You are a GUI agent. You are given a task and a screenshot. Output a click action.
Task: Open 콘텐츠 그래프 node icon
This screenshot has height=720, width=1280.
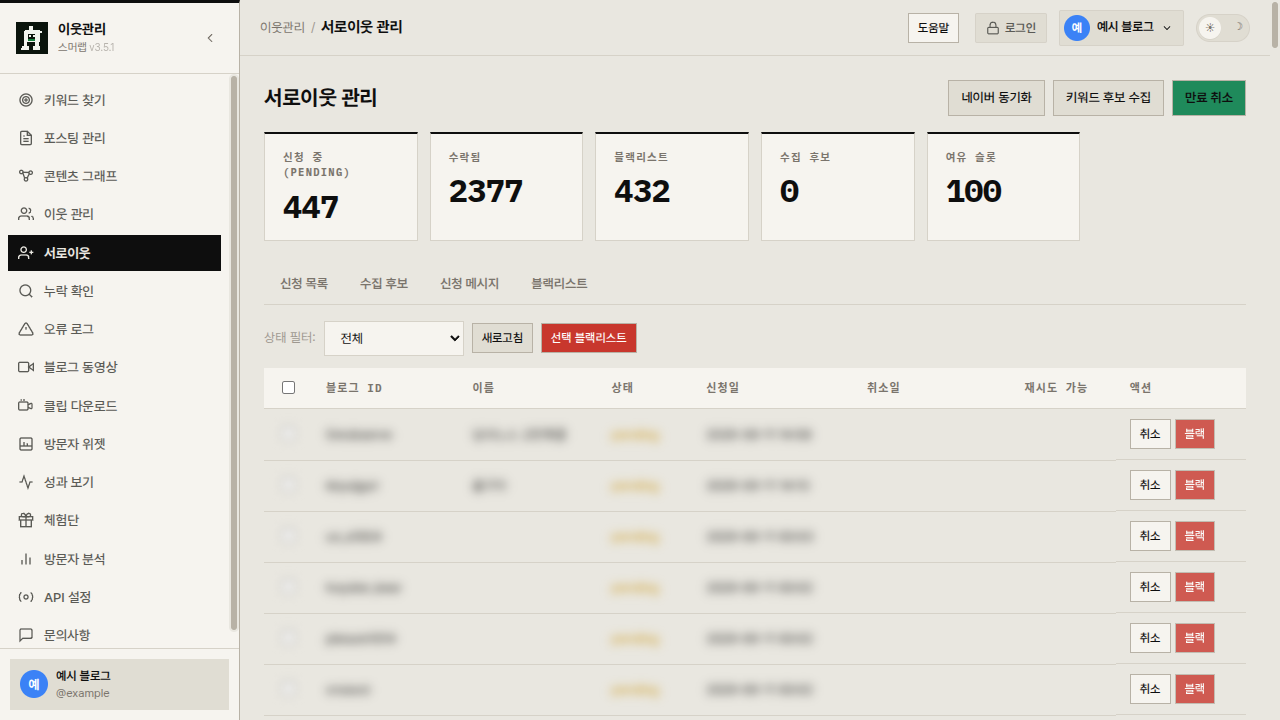pos(26,176)
